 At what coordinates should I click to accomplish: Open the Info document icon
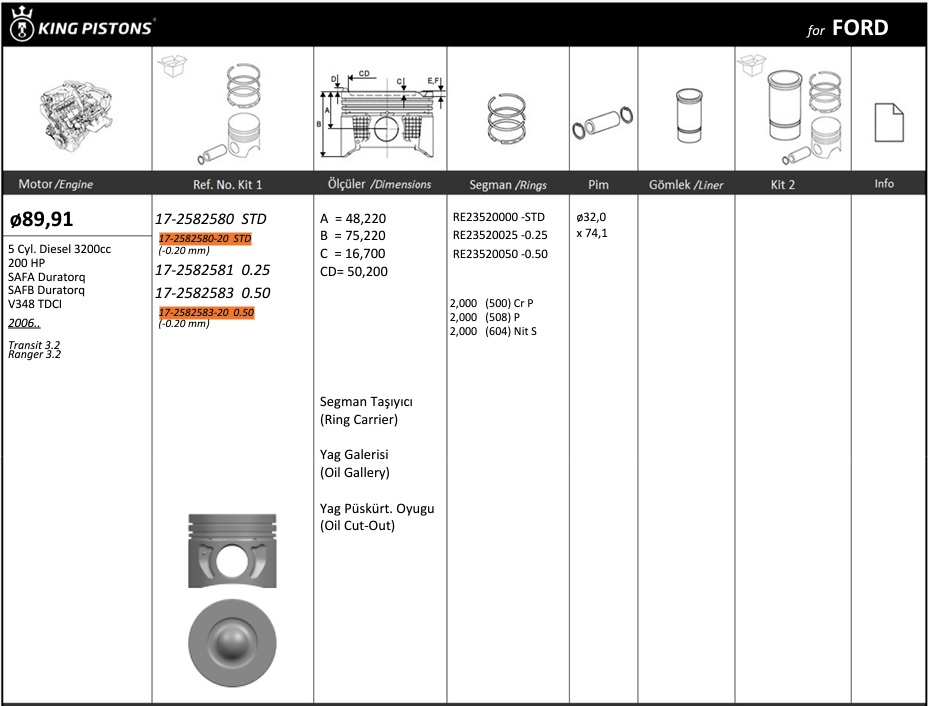coord(887,122)
